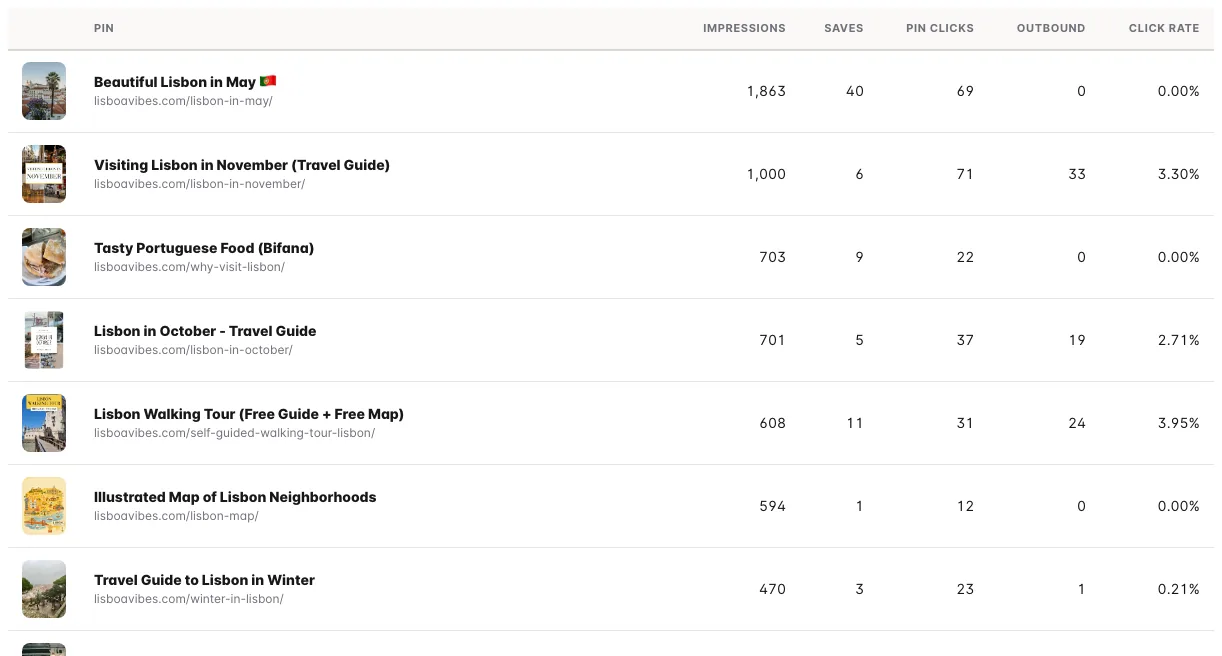Image resolution: width=1222 pixels, height=656 pixels.
Task: Click the self-guided-walking-tour-lisbon URL
Action: click(x=235, y=433)
